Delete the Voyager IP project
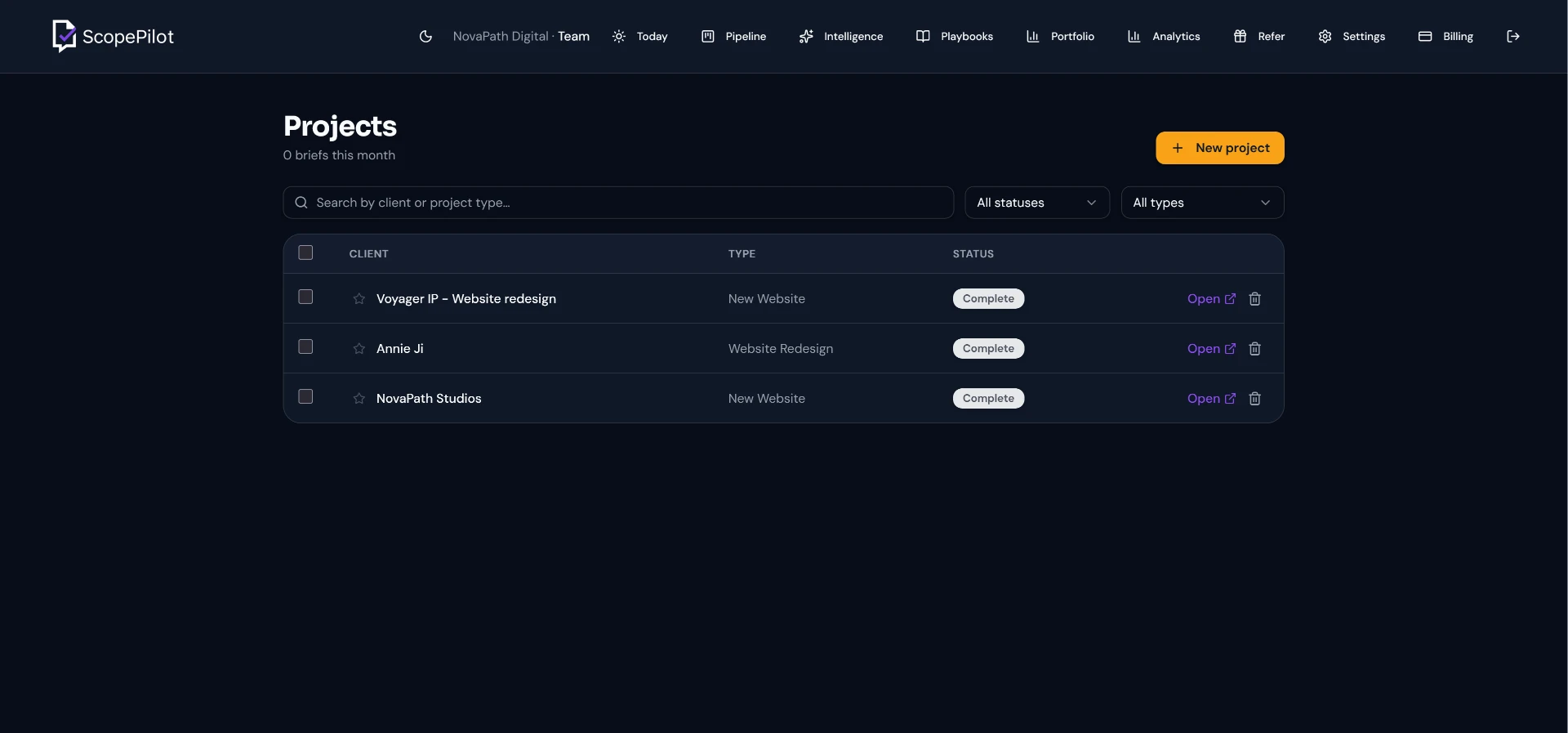This screenshot has height=733, width=1568. tap(1255, 299)
